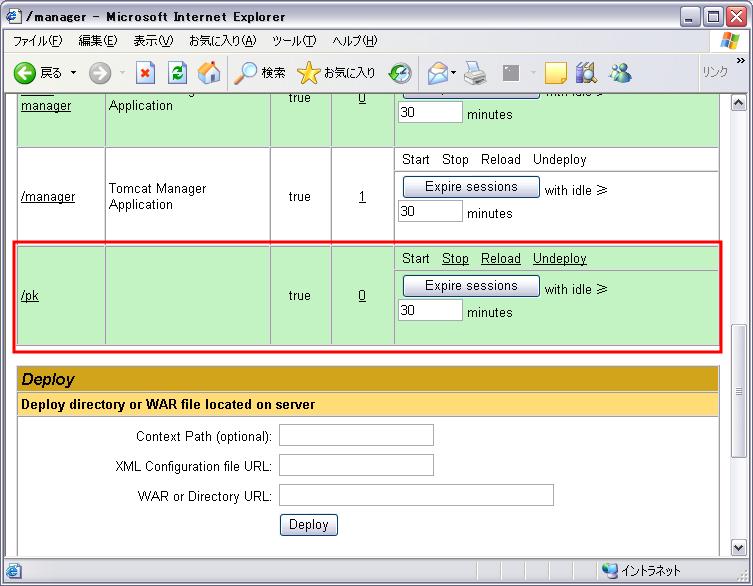753x586 pixels.
Task: Click the WAR or Directory URL field
Action: point(416,495)
